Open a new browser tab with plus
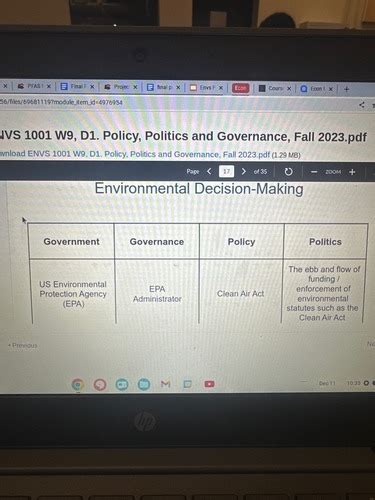This screenshot has height=500, width=375. point(346,89)
